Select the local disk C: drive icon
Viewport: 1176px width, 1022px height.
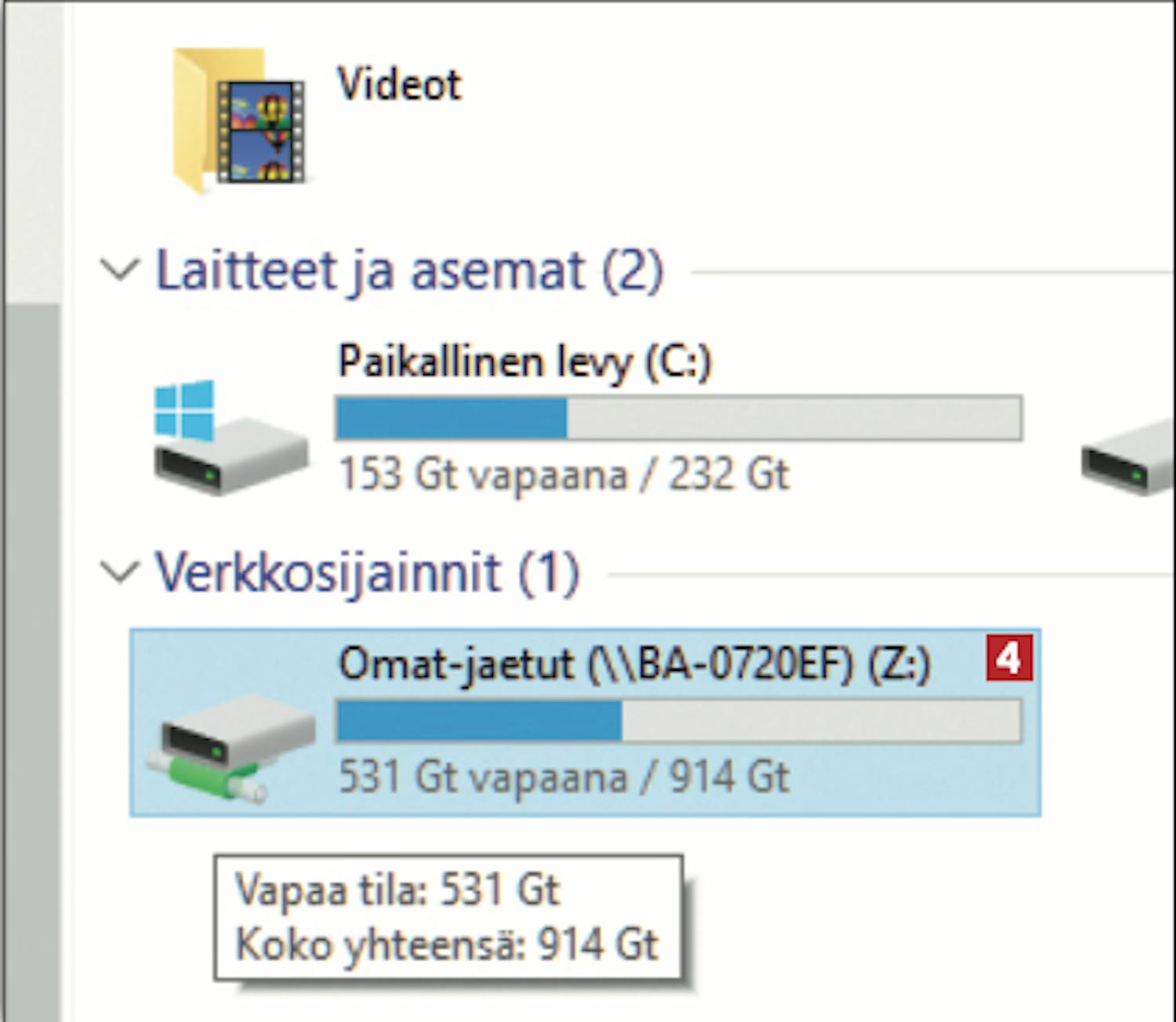tap(230, 437)
